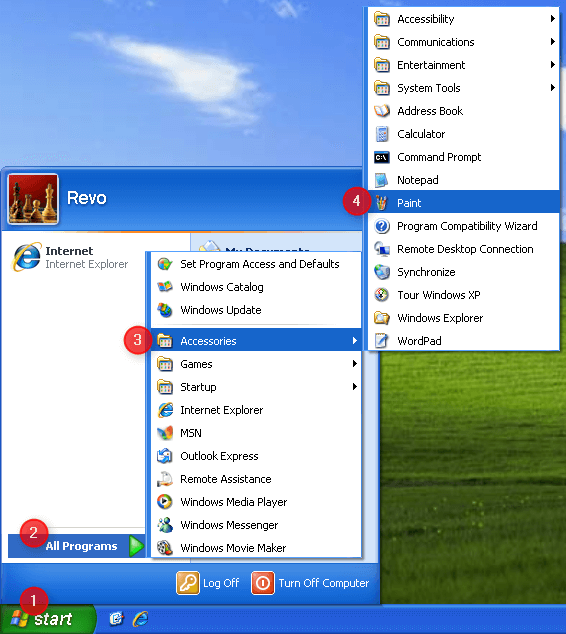Open Paint from Accessories menu
This screenshot has height=634, width=566.
(x=464, y=203)
